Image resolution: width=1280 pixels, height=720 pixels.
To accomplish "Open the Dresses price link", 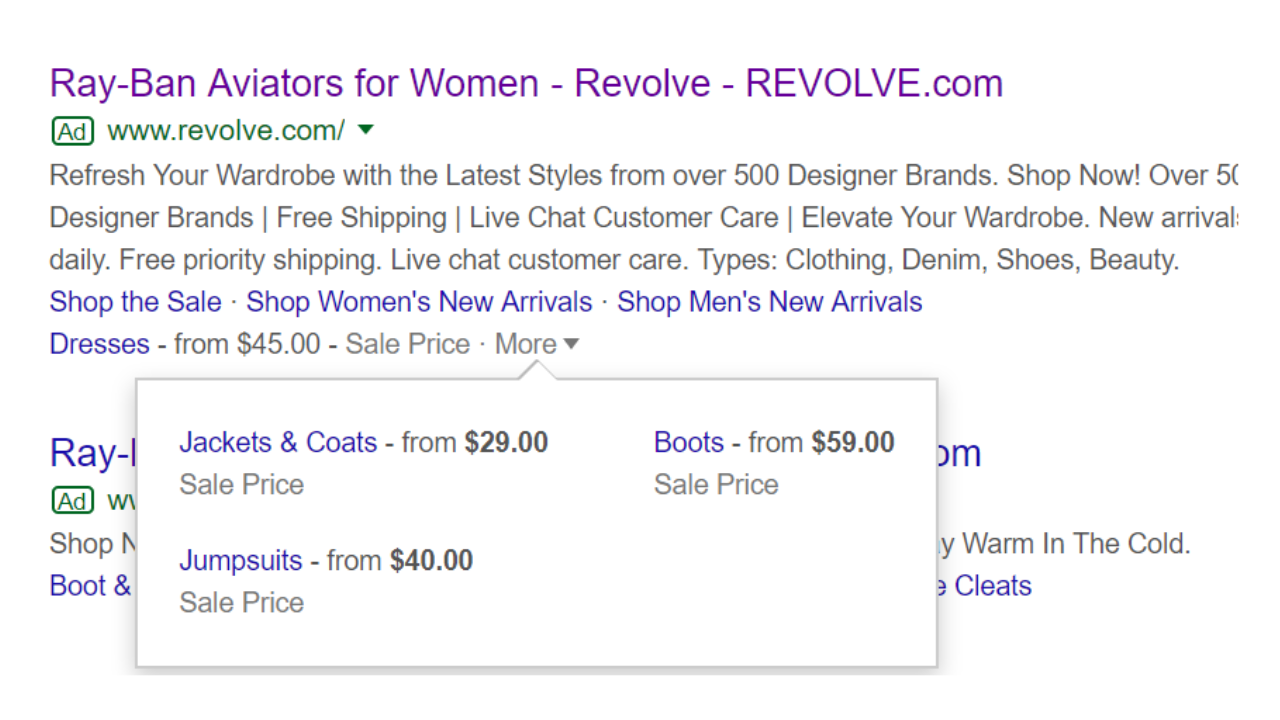I will [99, 344].
